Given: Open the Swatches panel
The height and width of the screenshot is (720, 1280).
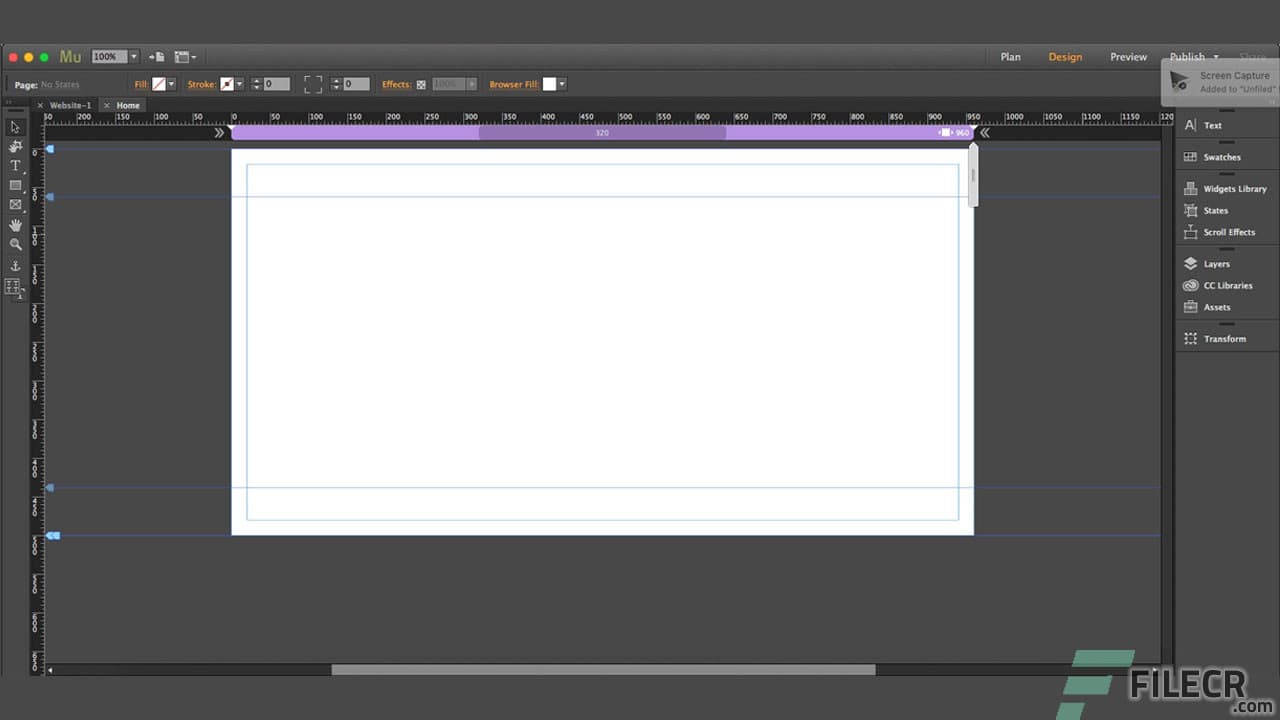Looking at the screenshot, I should pos(1222,157).
